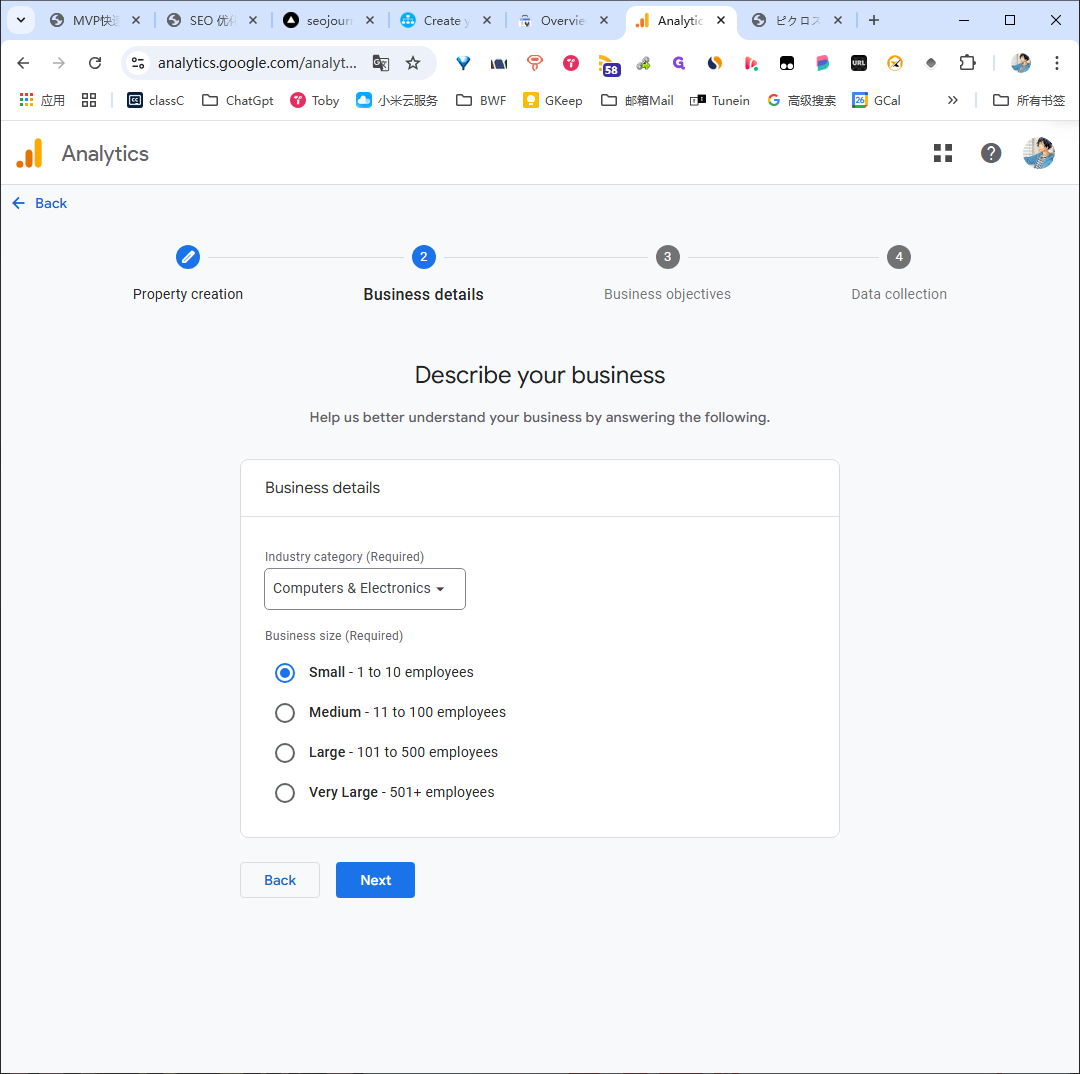
Task: Expand the hidden bookmarks overflow chevron
Action: (x=953, y=101)
